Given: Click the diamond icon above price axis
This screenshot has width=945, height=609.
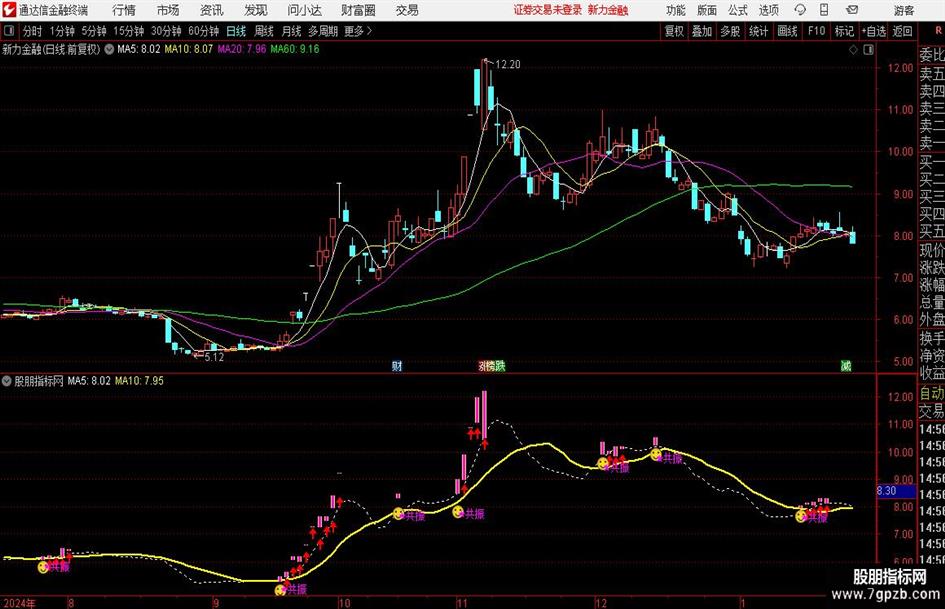Looking at the screenshot, I should tap(853, 49).
